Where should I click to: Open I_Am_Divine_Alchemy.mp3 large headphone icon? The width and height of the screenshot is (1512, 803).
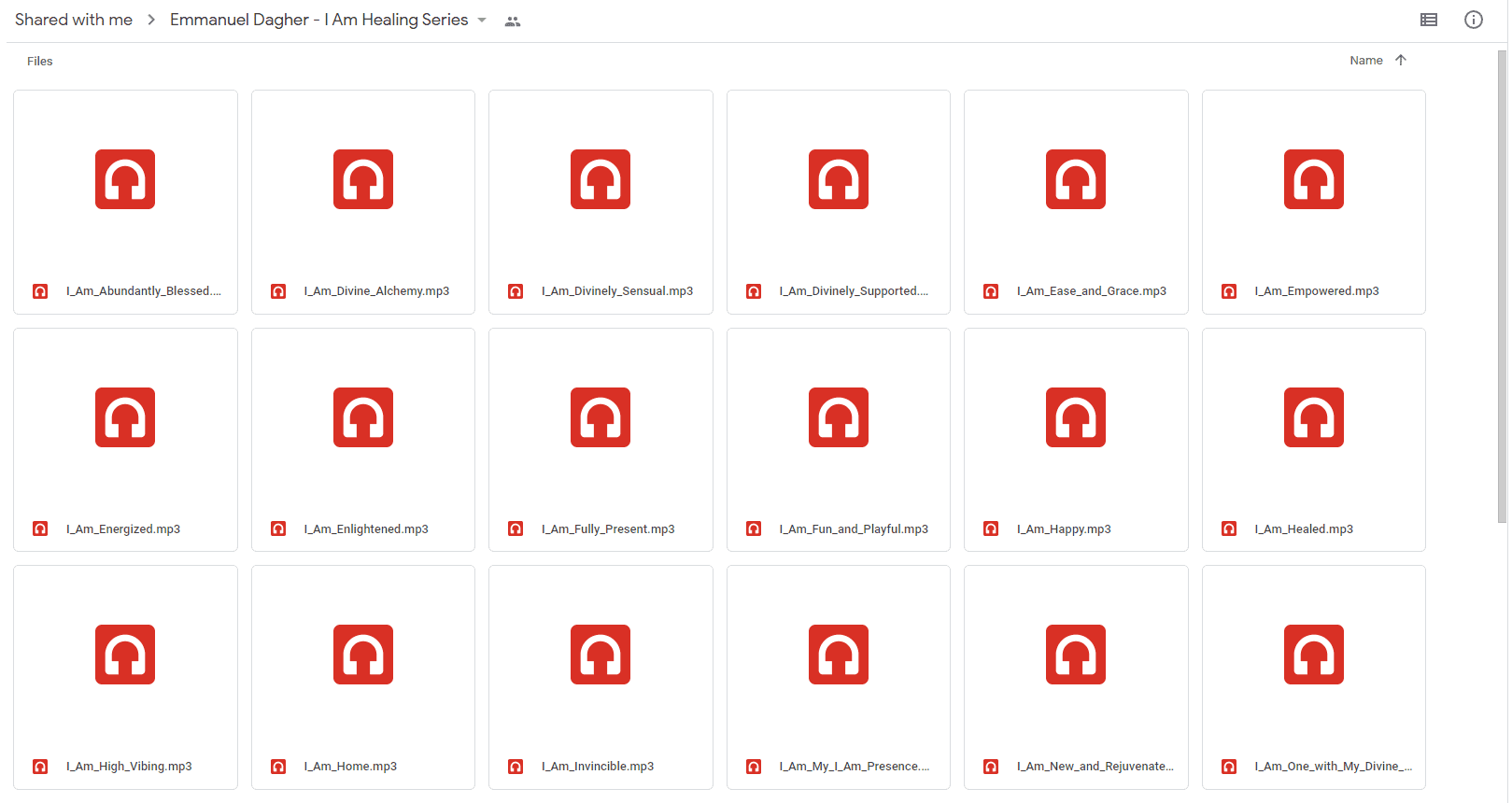(363, 179)
